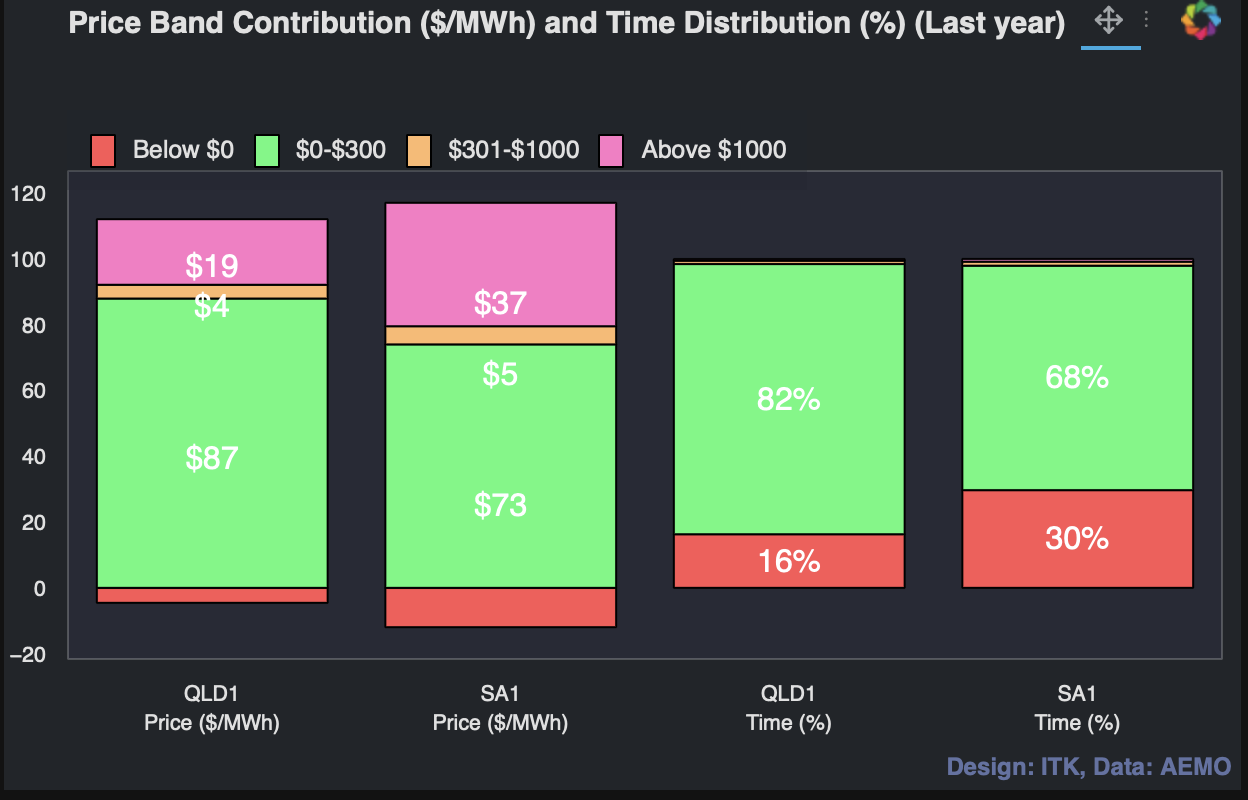The image size is (1248, 800).
Task: Click the red Below $0 legend swatch
Action: click(105, 150)
